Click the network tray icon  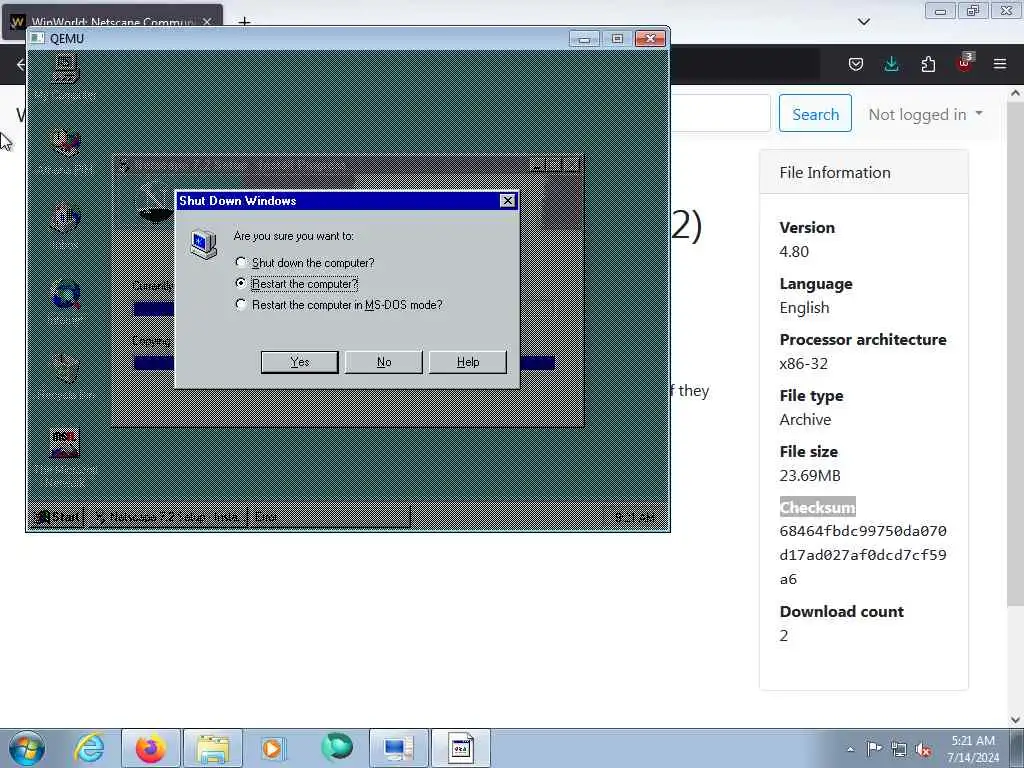899,749
